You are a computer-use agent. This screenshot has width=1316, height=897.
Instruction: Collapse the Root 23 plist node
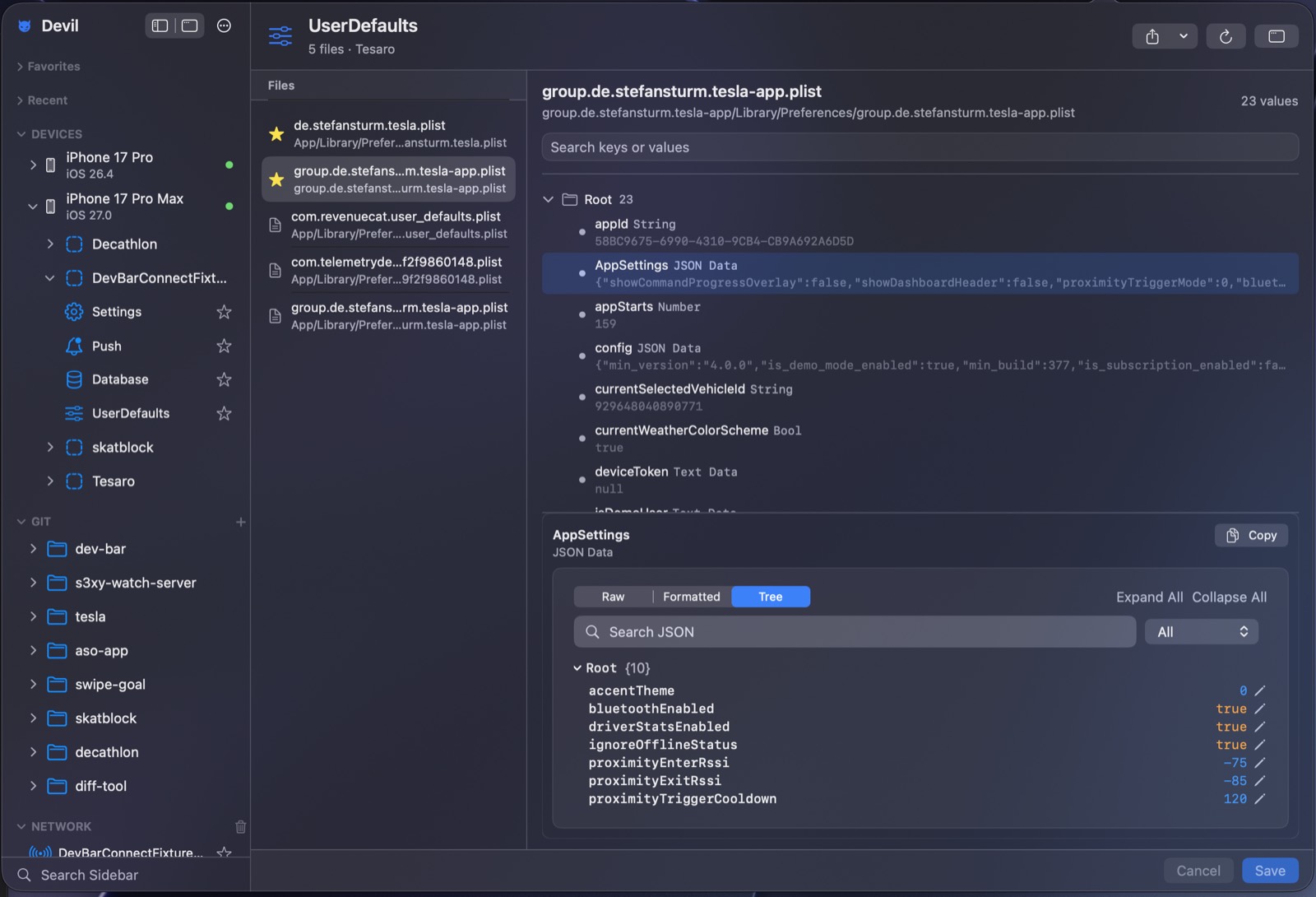coord(549,200)
